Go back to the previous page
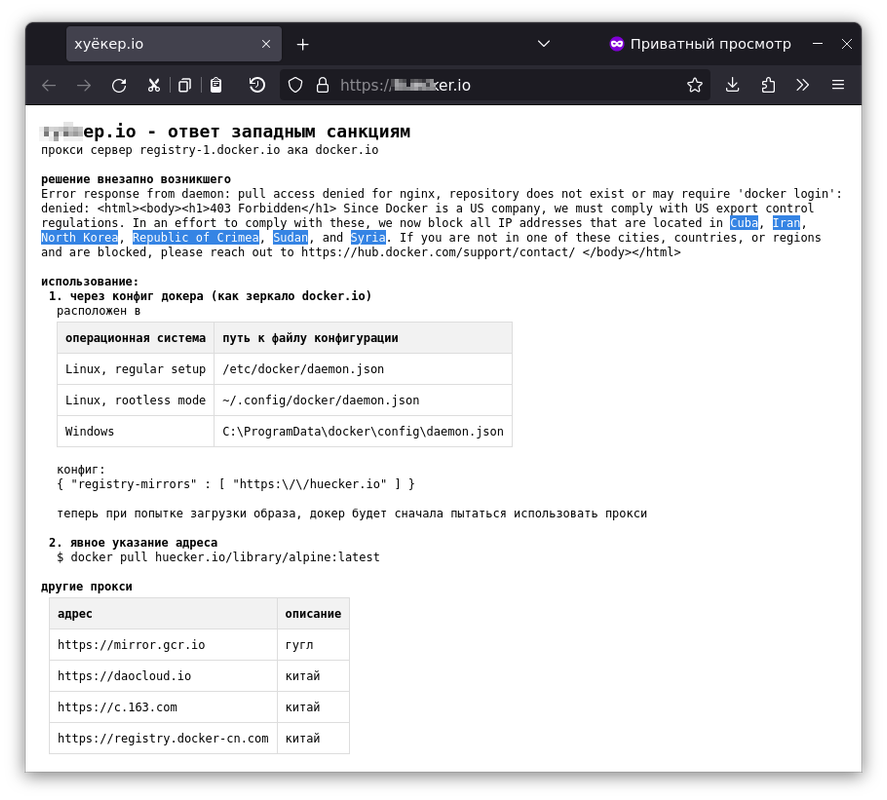 tap(49, 85)
